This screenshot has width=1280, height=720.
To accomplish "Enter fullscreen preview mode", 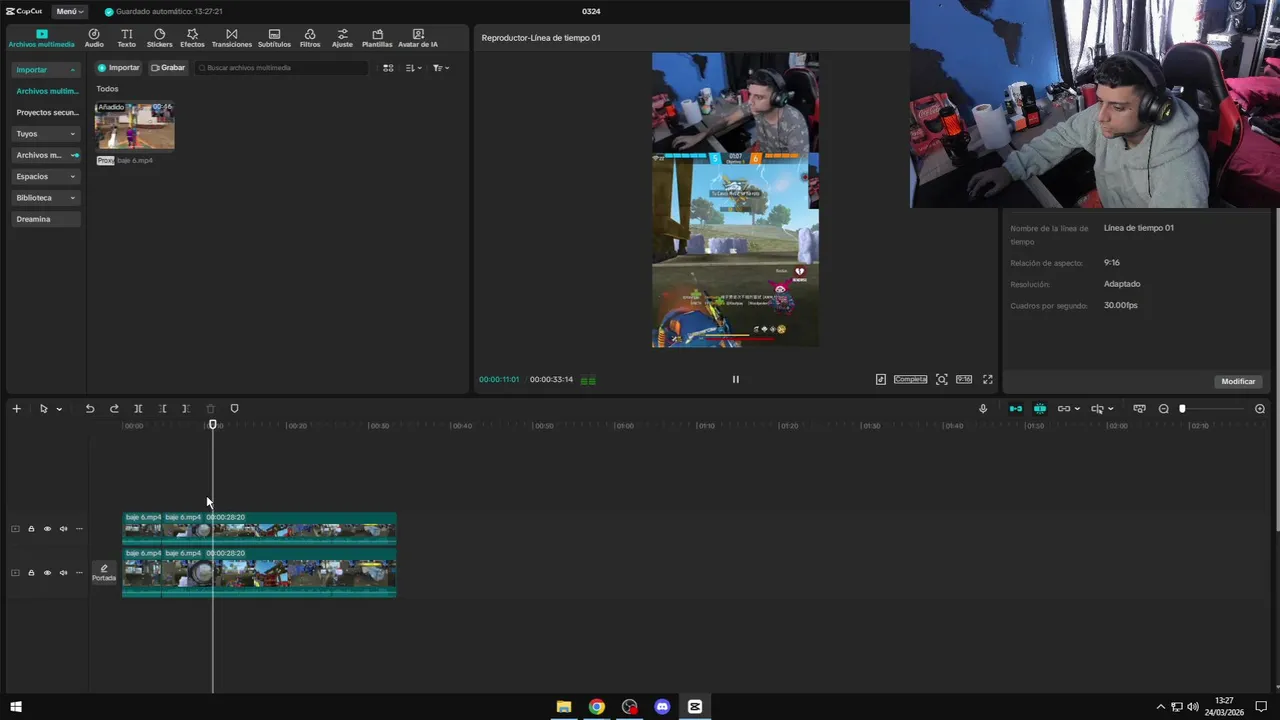I will pos(988,379).
